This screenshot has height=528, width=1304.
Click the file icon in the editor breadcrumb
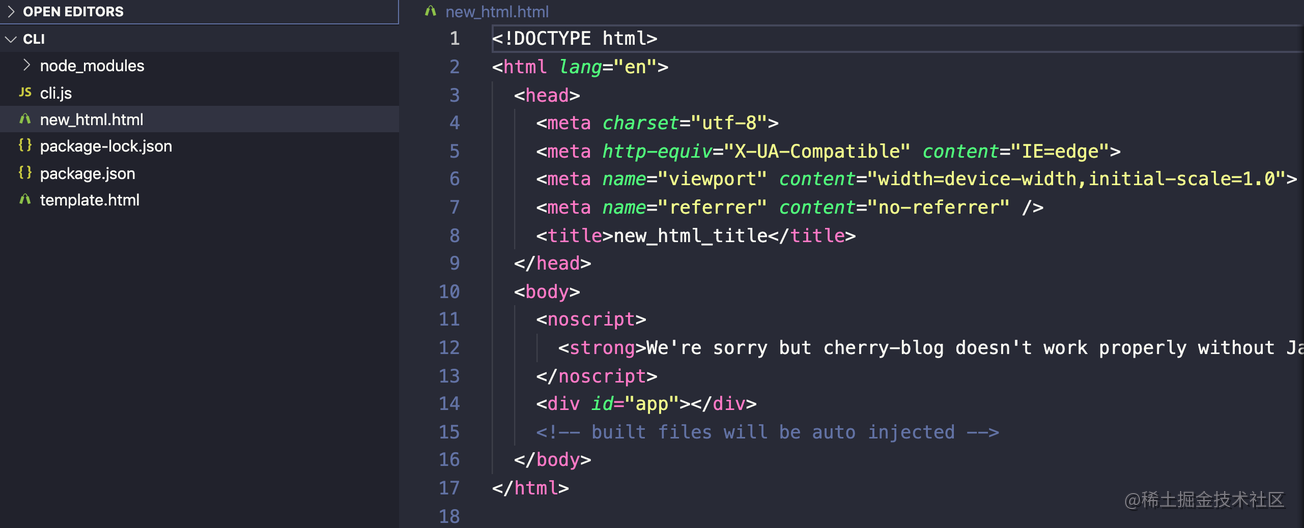coord(431,12)
